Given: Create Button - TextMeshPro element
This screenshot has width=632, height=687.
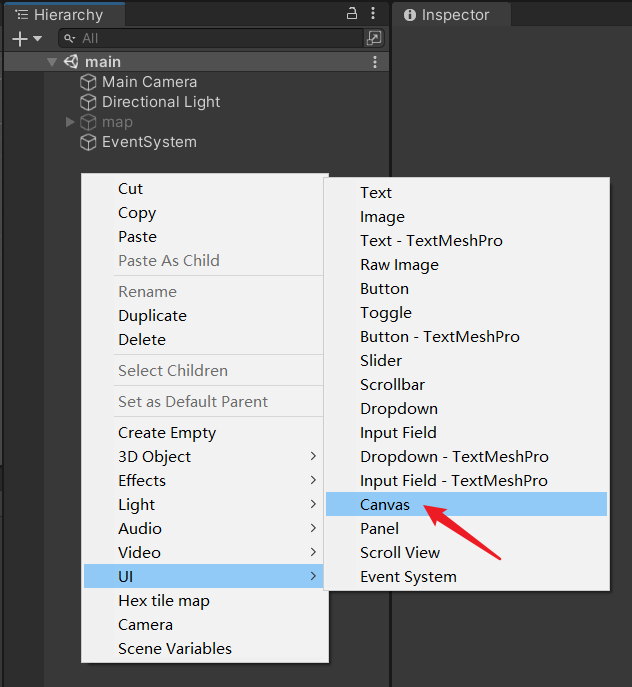Looking at the screenshot, I should tap(466, 336).
